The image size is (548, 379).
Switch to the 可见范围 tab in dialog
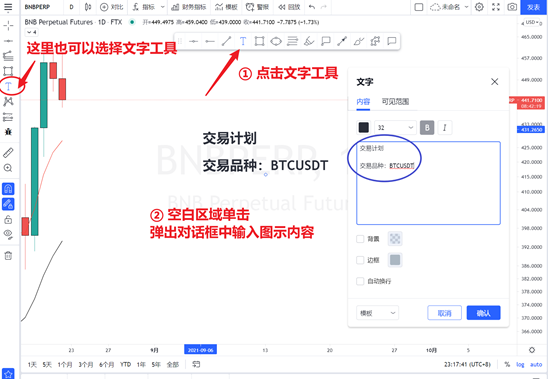[x=395, y=102]
